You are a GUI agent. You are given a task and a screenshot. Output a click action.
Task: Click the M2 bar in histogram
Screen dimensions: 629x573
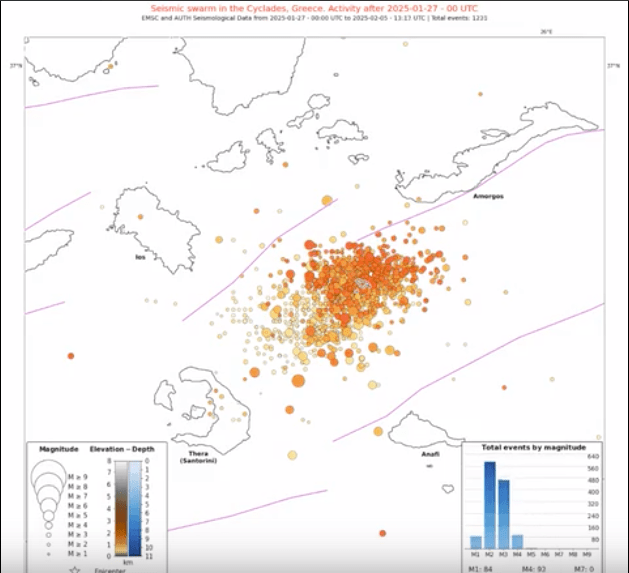point(490,505)
